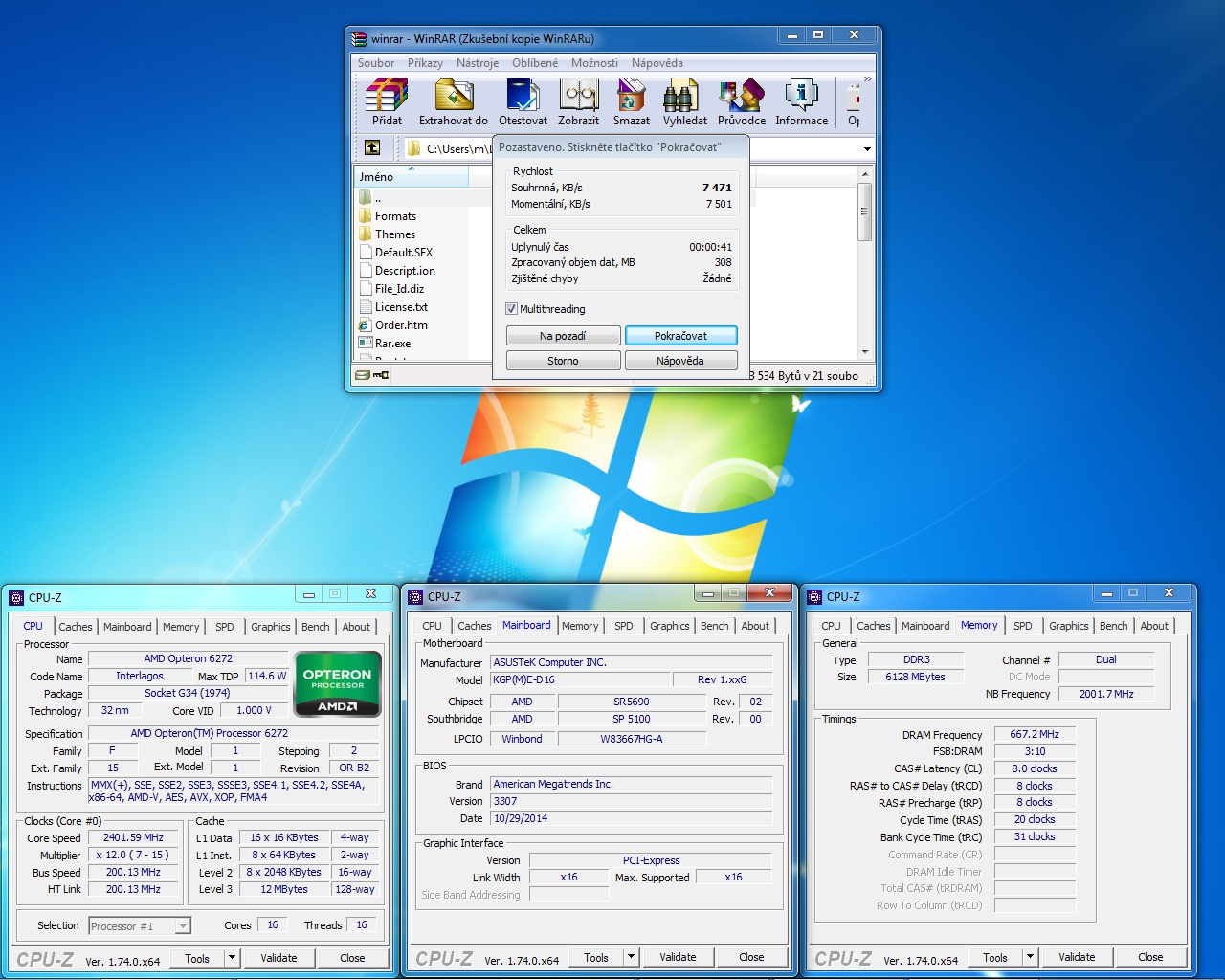
Task: Open the WinRAR address path dropdown
Action: (868, 149)
